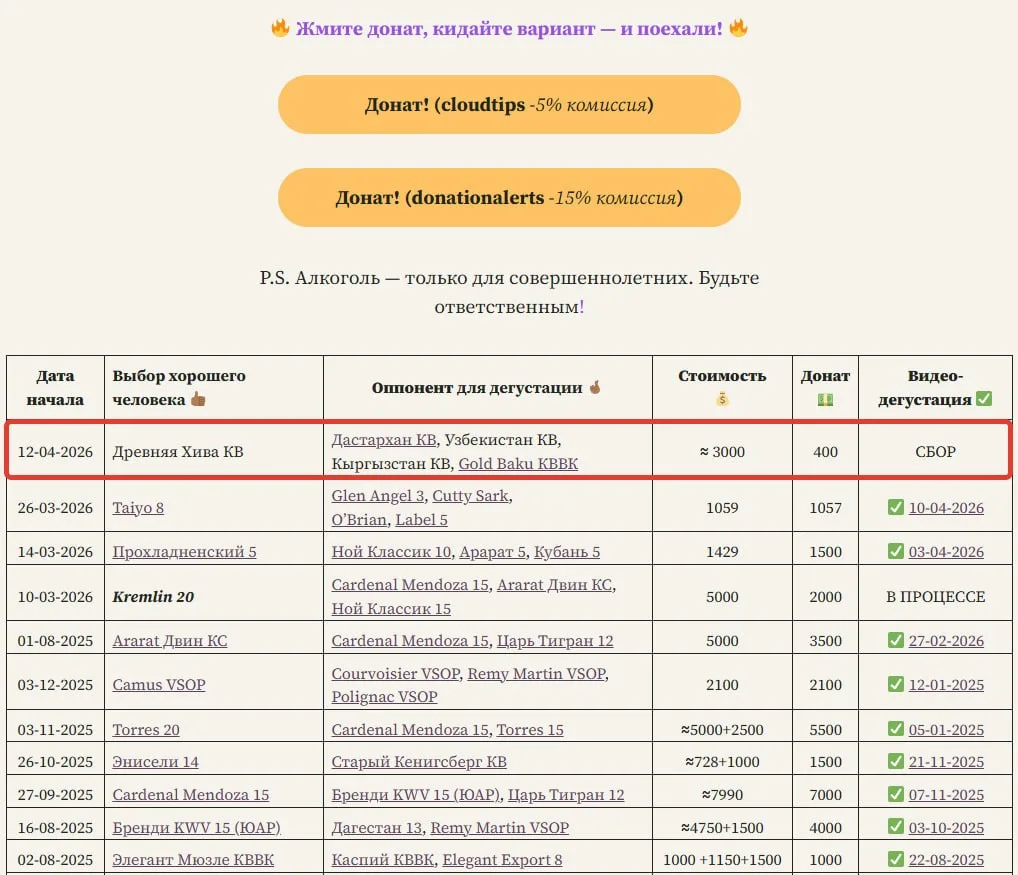Select the Древняя Хива КВ cell
The width and height of the screenshot is (1018, 875).
tap(214, 451)
